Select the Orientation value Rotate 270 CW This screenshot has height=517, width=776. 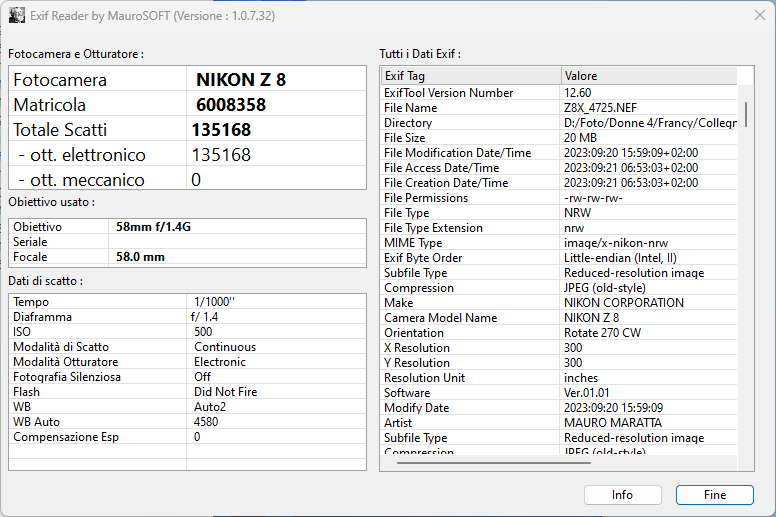coord(602,333)
